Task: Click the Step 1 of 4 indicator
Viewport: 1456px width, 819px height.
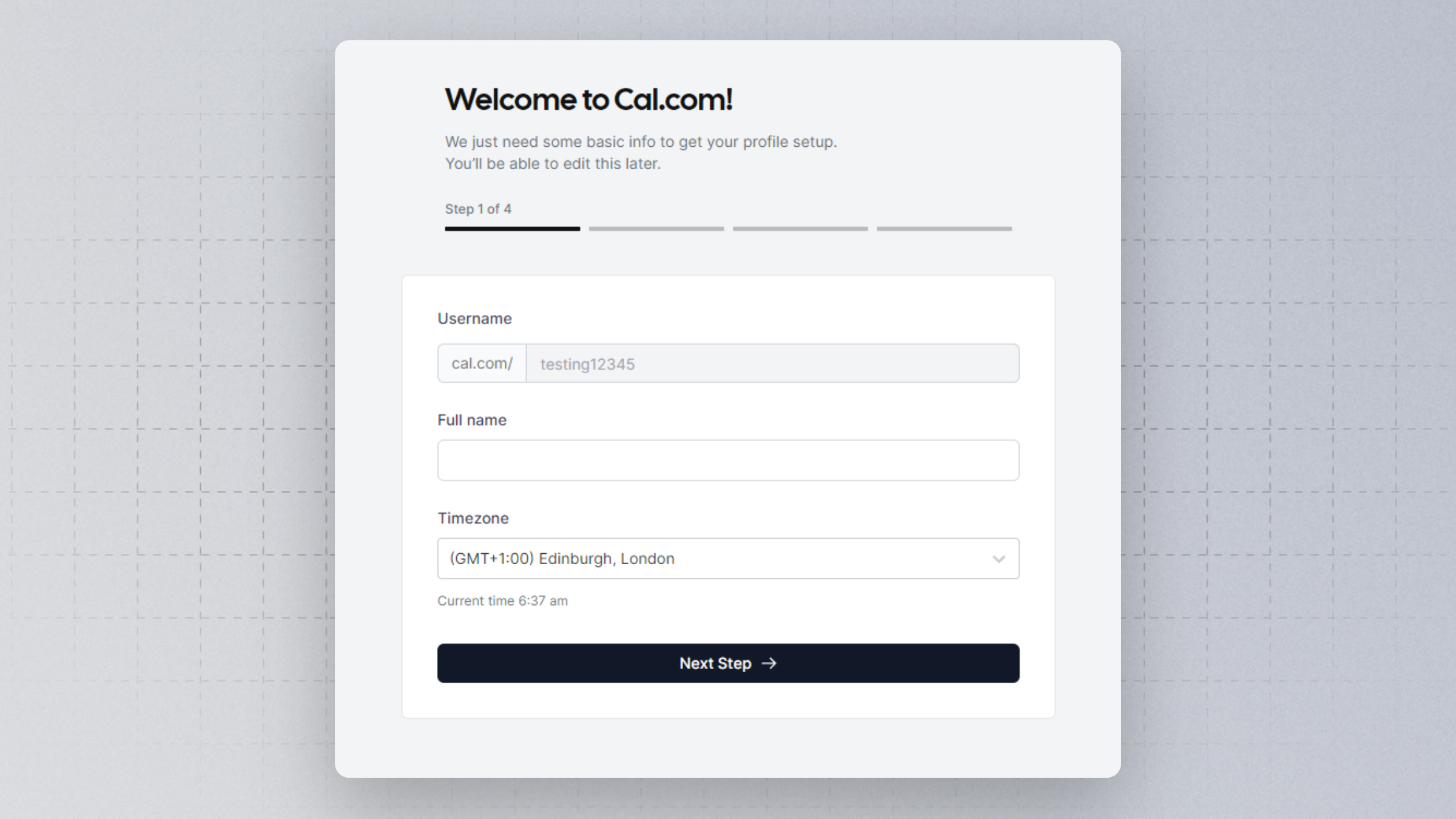Action: pyautogui.click(x=478, y=209)
